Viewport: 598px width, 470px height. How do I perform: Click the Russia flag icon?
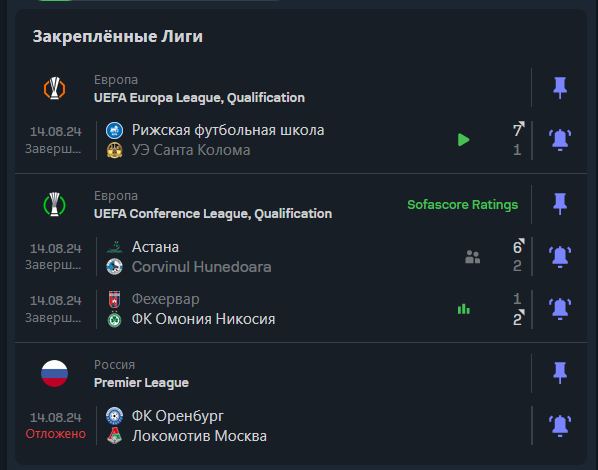[x=55, y=373]
